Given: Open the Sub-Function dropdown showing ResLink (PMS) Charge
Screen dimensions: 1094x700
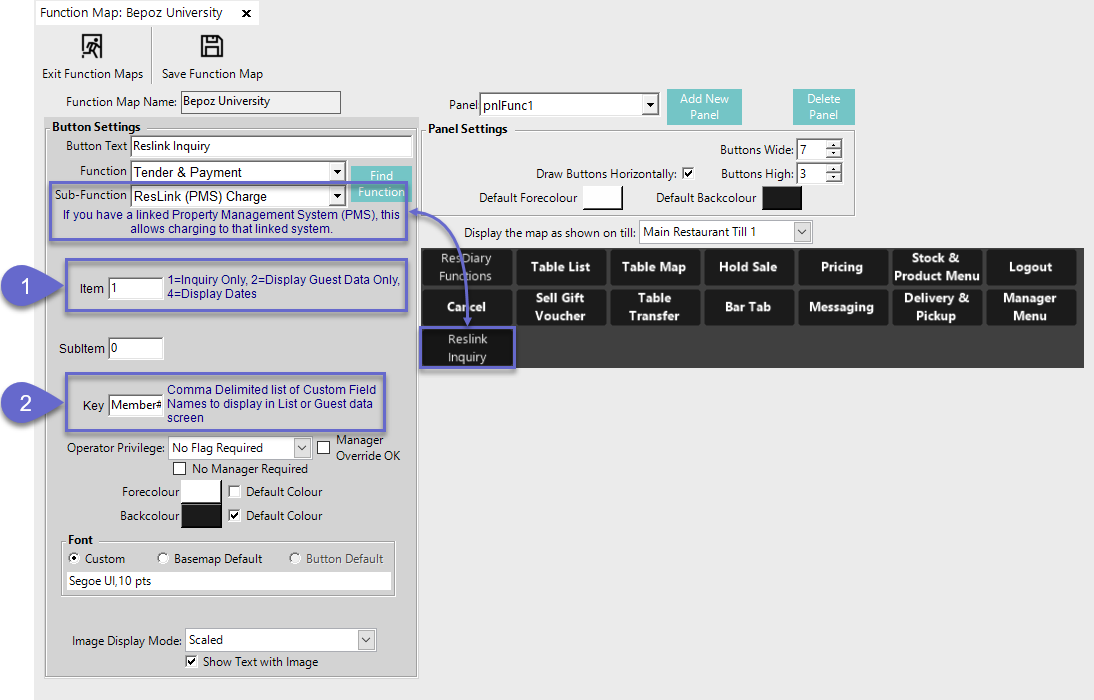Looking at the screenshot, I should tap(337, 196).
